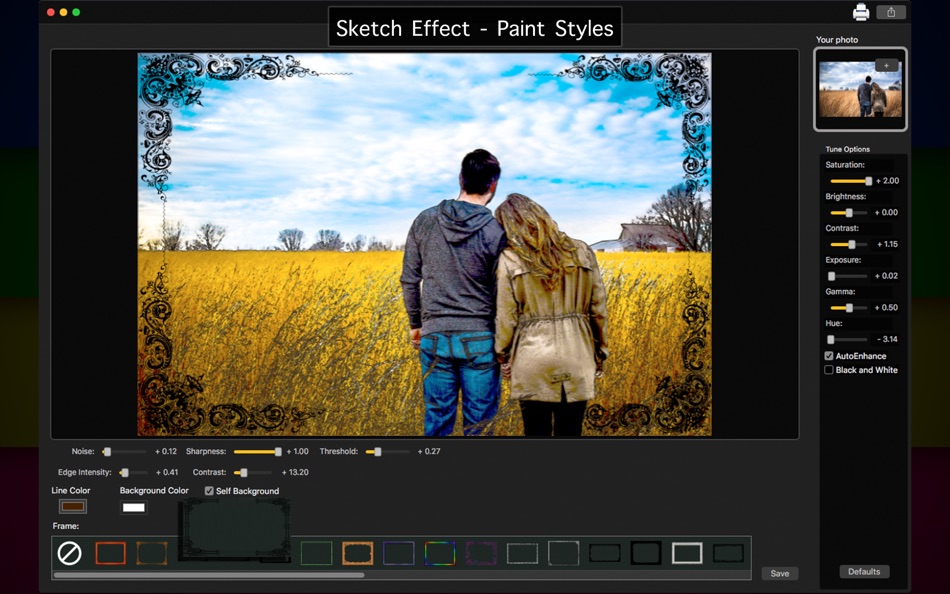Adjust the Noise slider
Image resolution: width=950 pixels, height=594 pixels.
pyautogui.click(x=125, y=452)
